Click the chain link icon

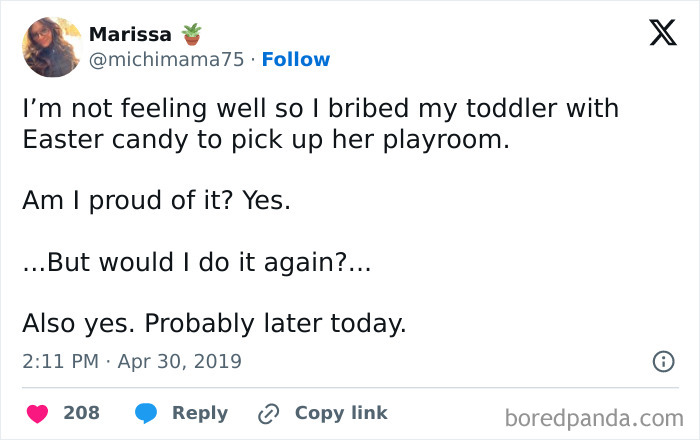coord(267,413)
